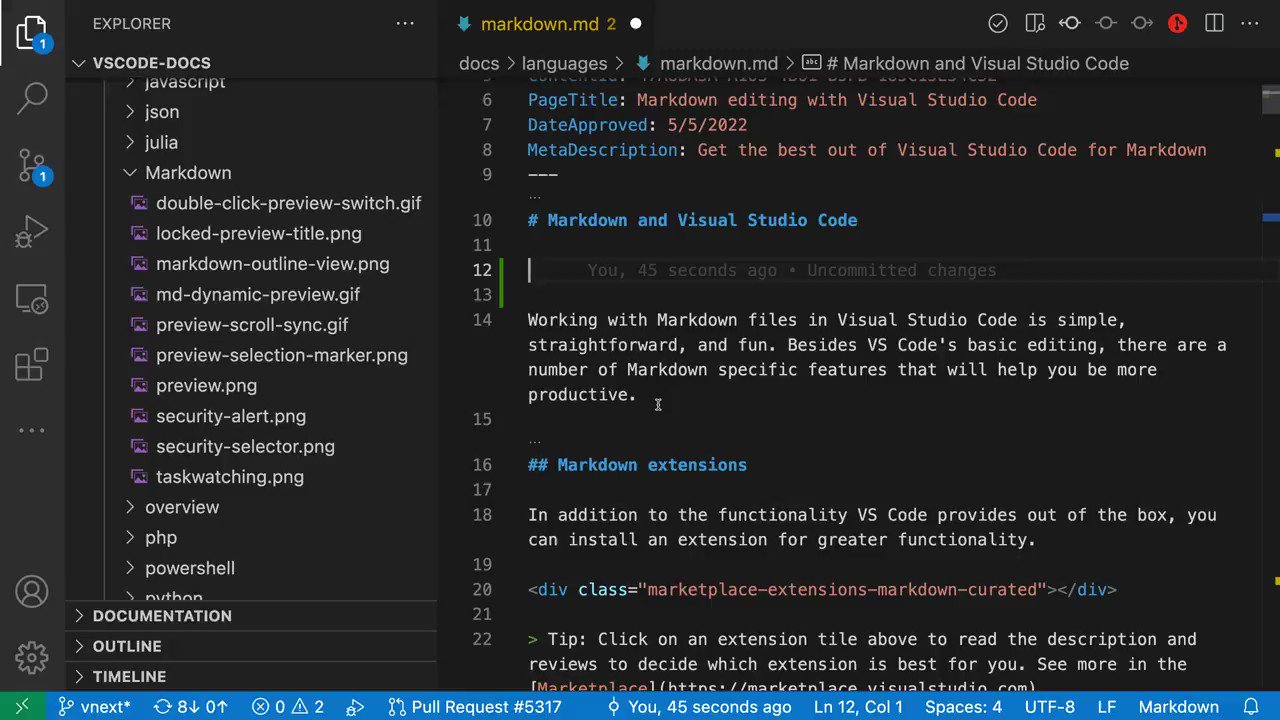Click the errors and warnings status item
This screenshot has height=720, width=1280.
click(x=288, y=706)
